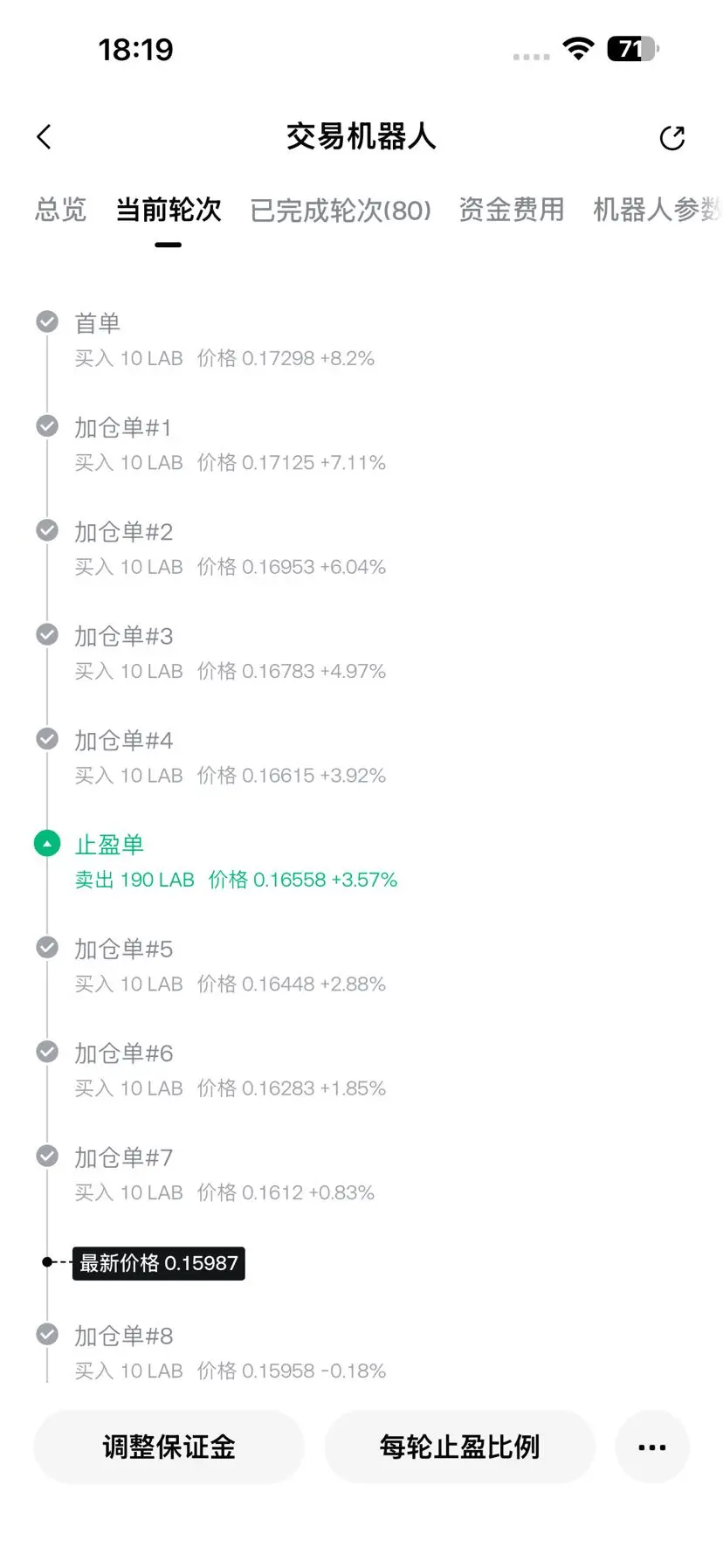Open the three-dot more options button
This screenshot has height=1568, width=723.
click(x=652, y=1447)
